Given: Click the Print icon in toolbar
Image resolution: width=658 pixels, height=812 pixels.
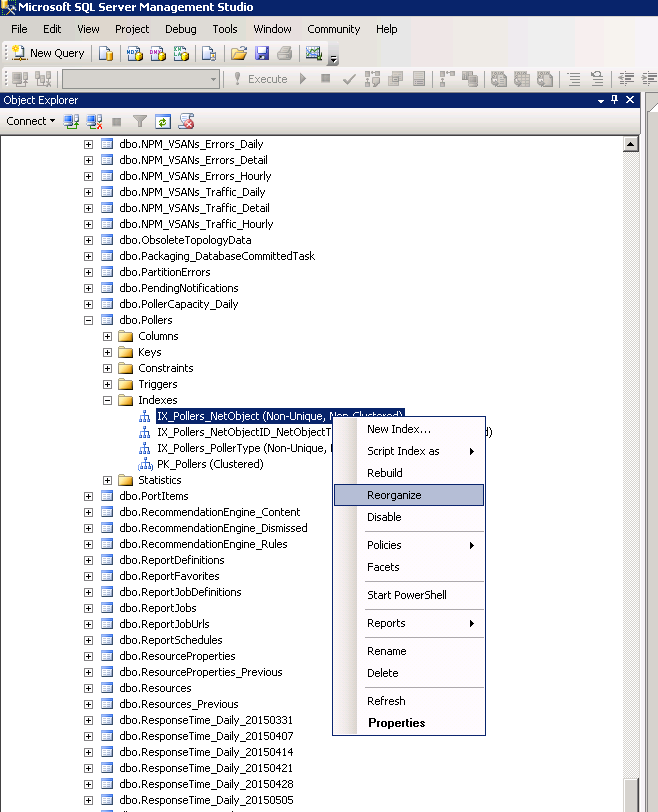Looking at the screenshot, I should click(x=284, y=53).
